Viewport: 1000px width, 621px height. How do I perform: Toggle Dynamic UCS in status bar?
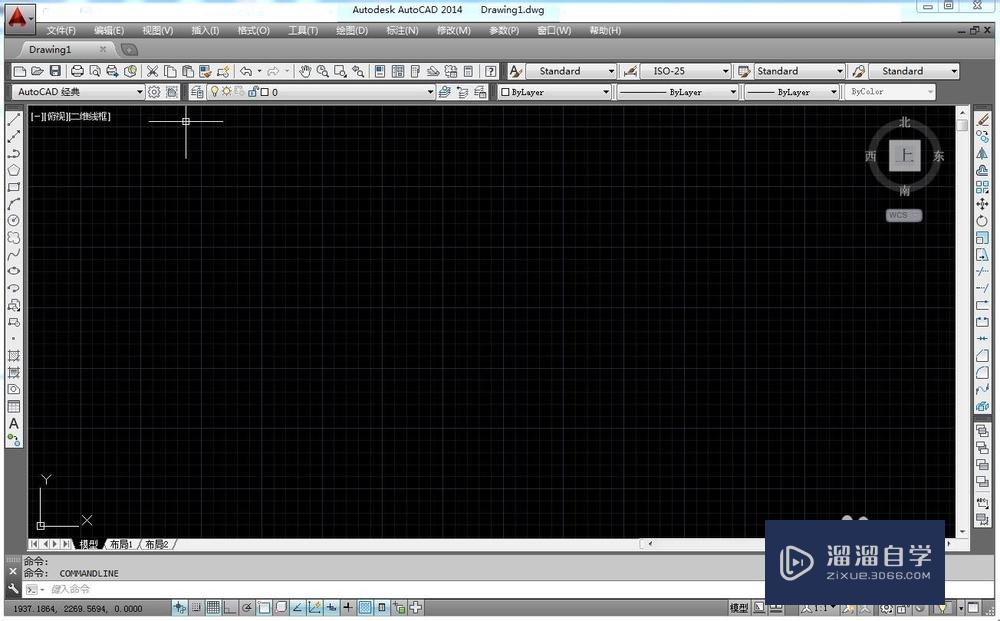point(314,608)
